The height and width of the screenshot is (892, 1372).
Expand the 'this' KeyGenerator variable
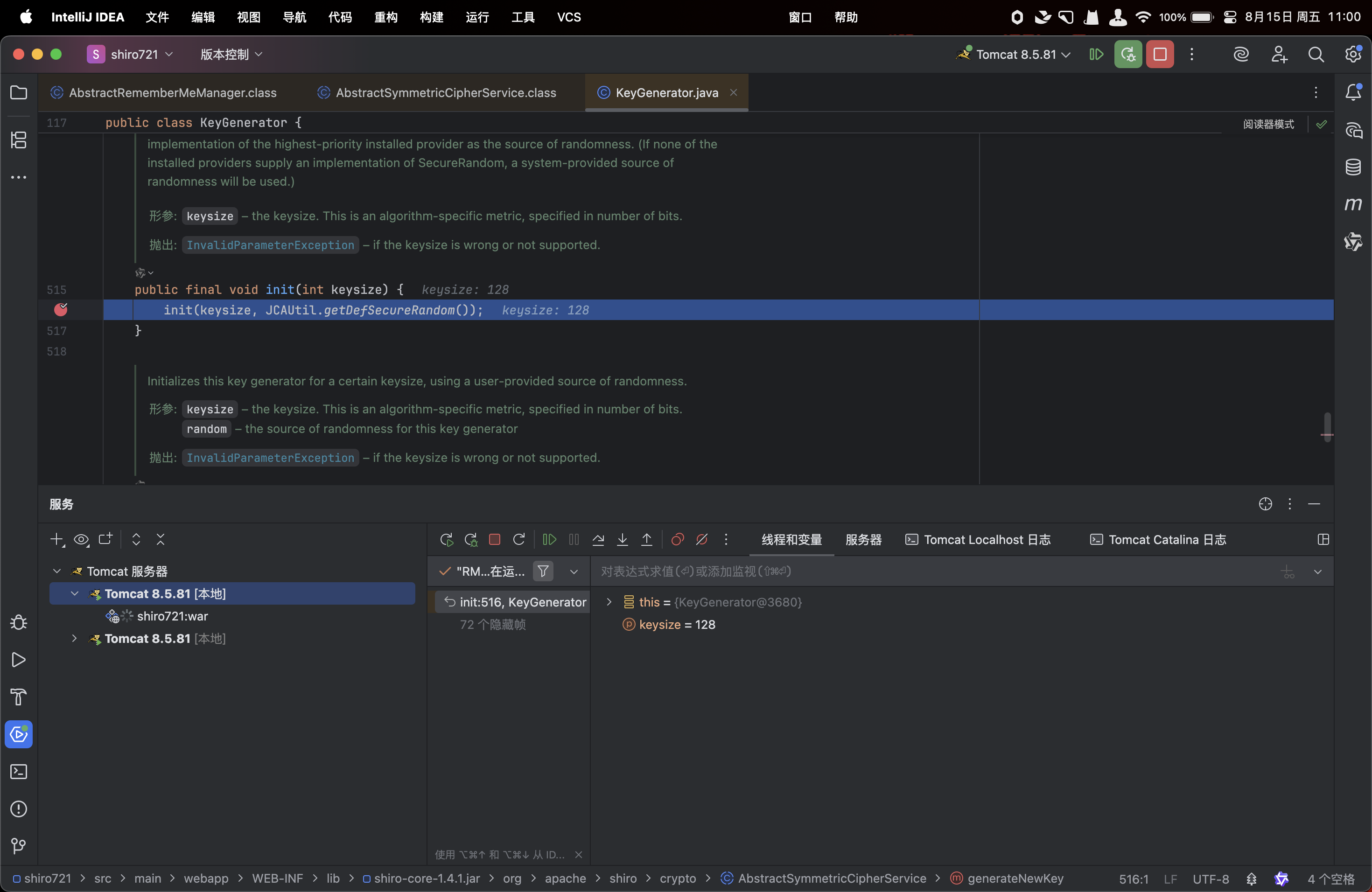[609, 601]
